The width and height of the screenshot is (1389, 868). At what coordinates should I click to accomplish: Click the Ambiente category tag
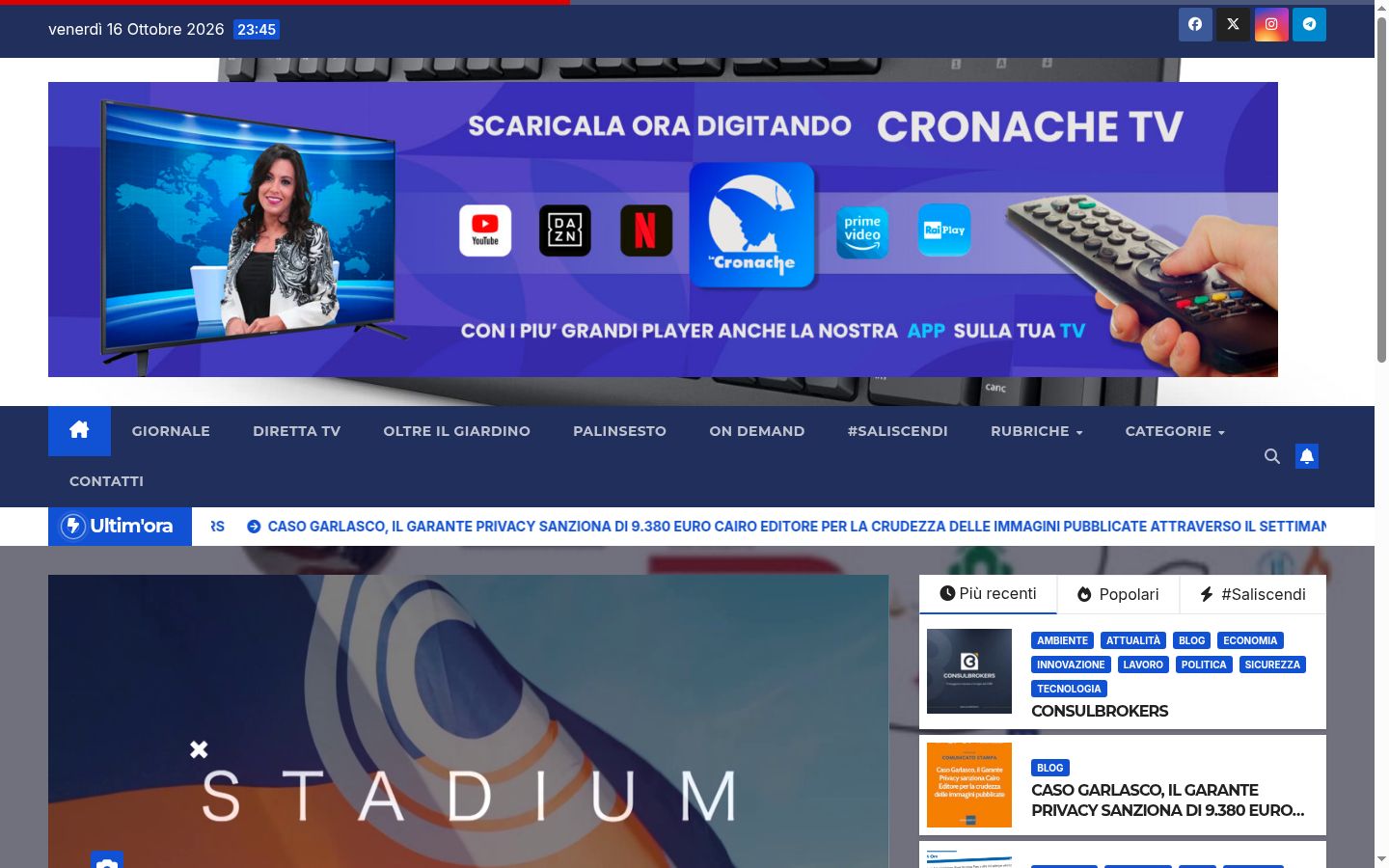click(x=1063, y=640)
